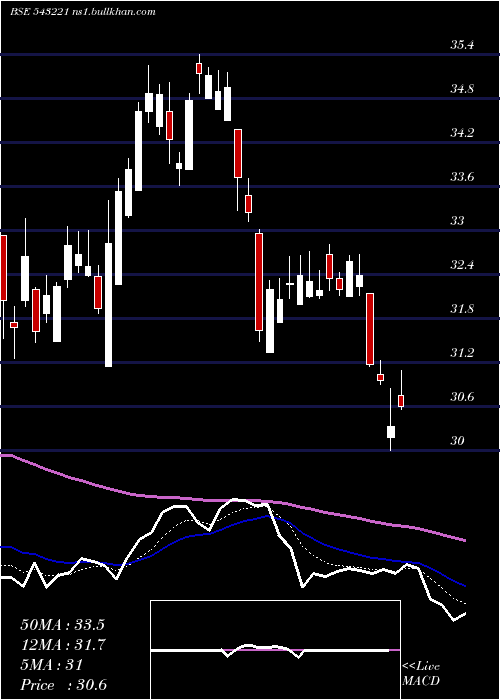Click the blue 12MA line
Image resolution: width=500 pixels, height=700 pixels.
coord(232,524)
